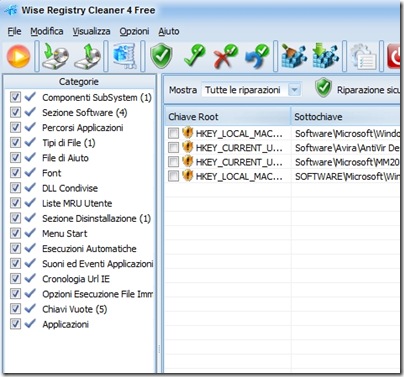Select the Cronologia Url IE category
Image resolution: width=404 pixels, height=377 pixels.
point(76,279)
